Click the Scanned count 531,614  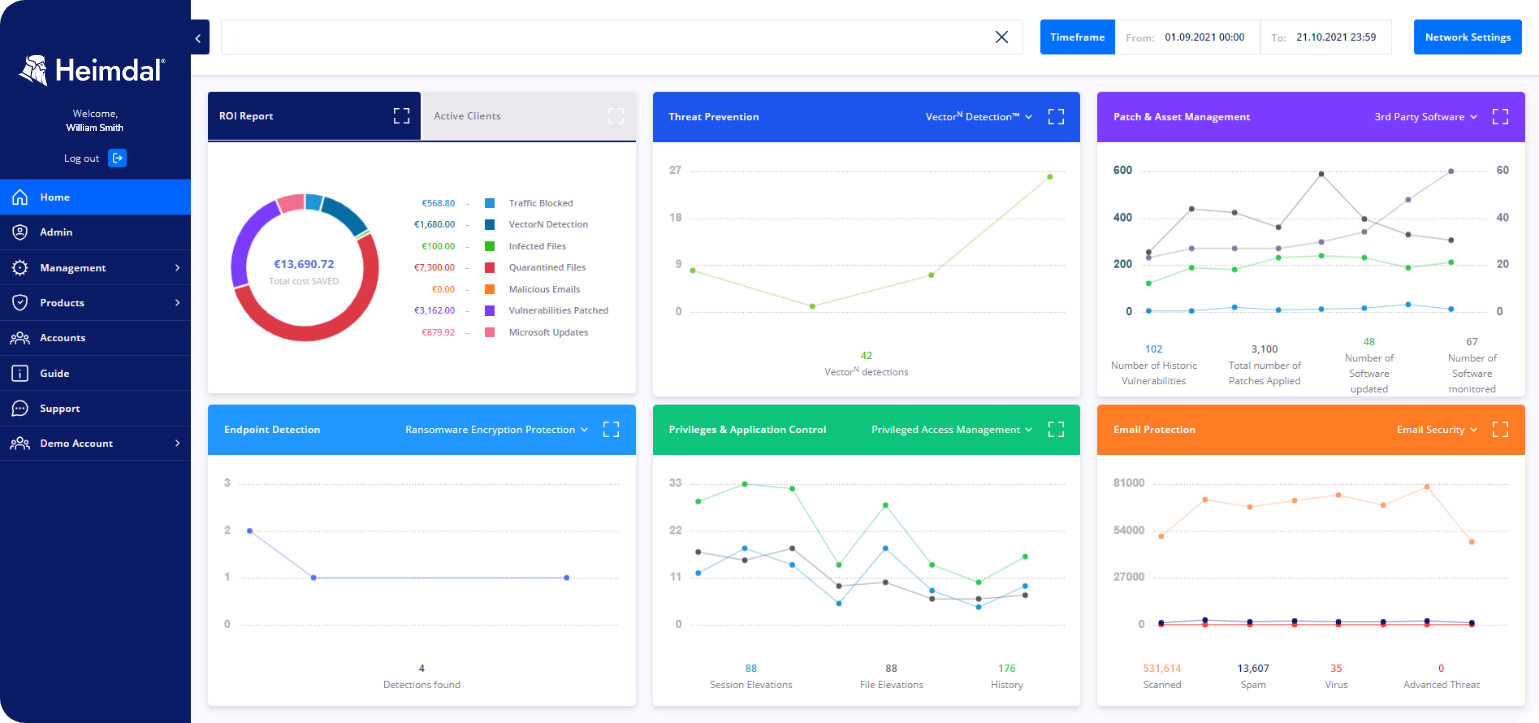[x=1162, y=668]
